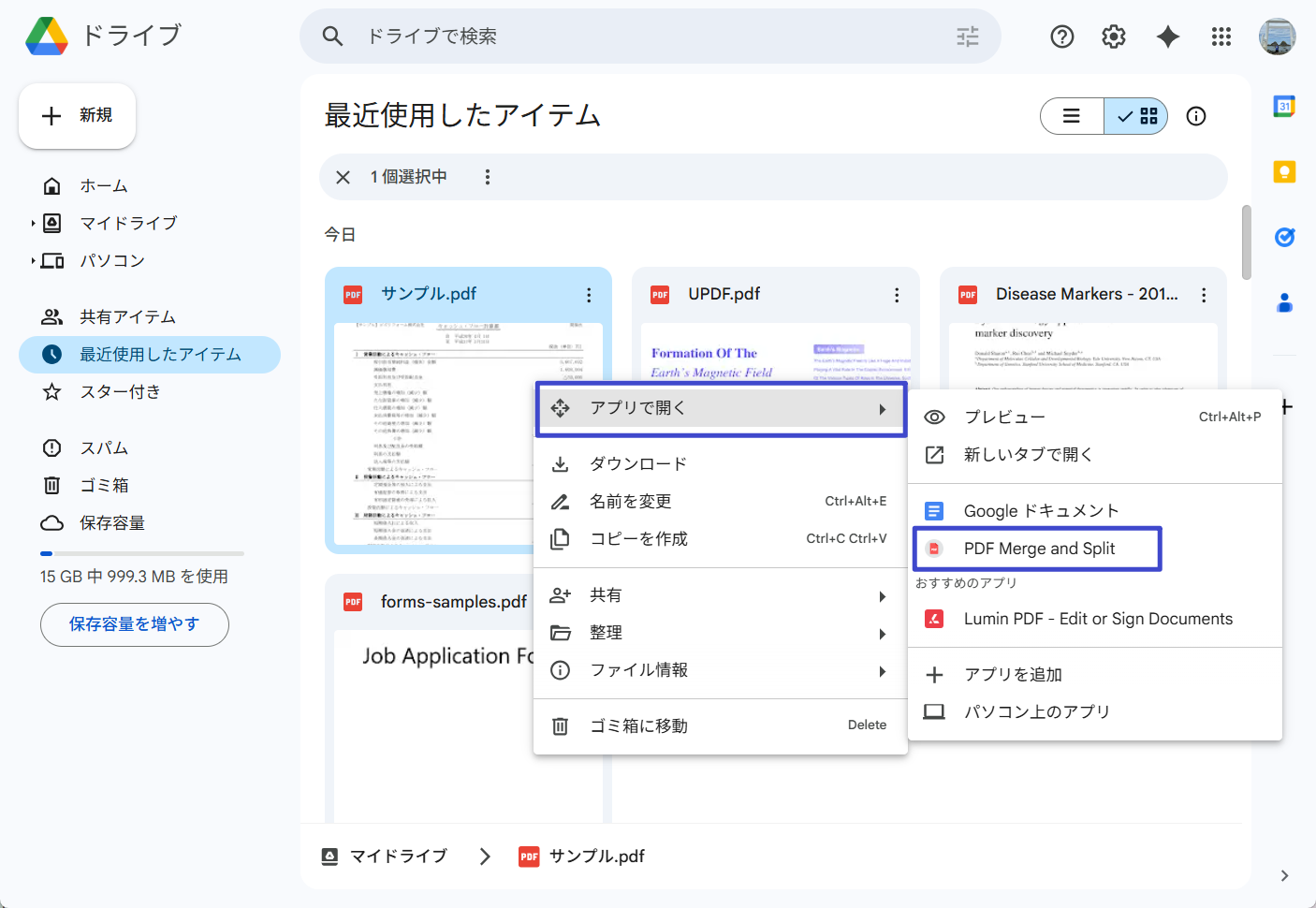Viewport: 1316px width, 908px height.
Task: Select ダウンロード from context menu
Action: [x=721, y=464]
